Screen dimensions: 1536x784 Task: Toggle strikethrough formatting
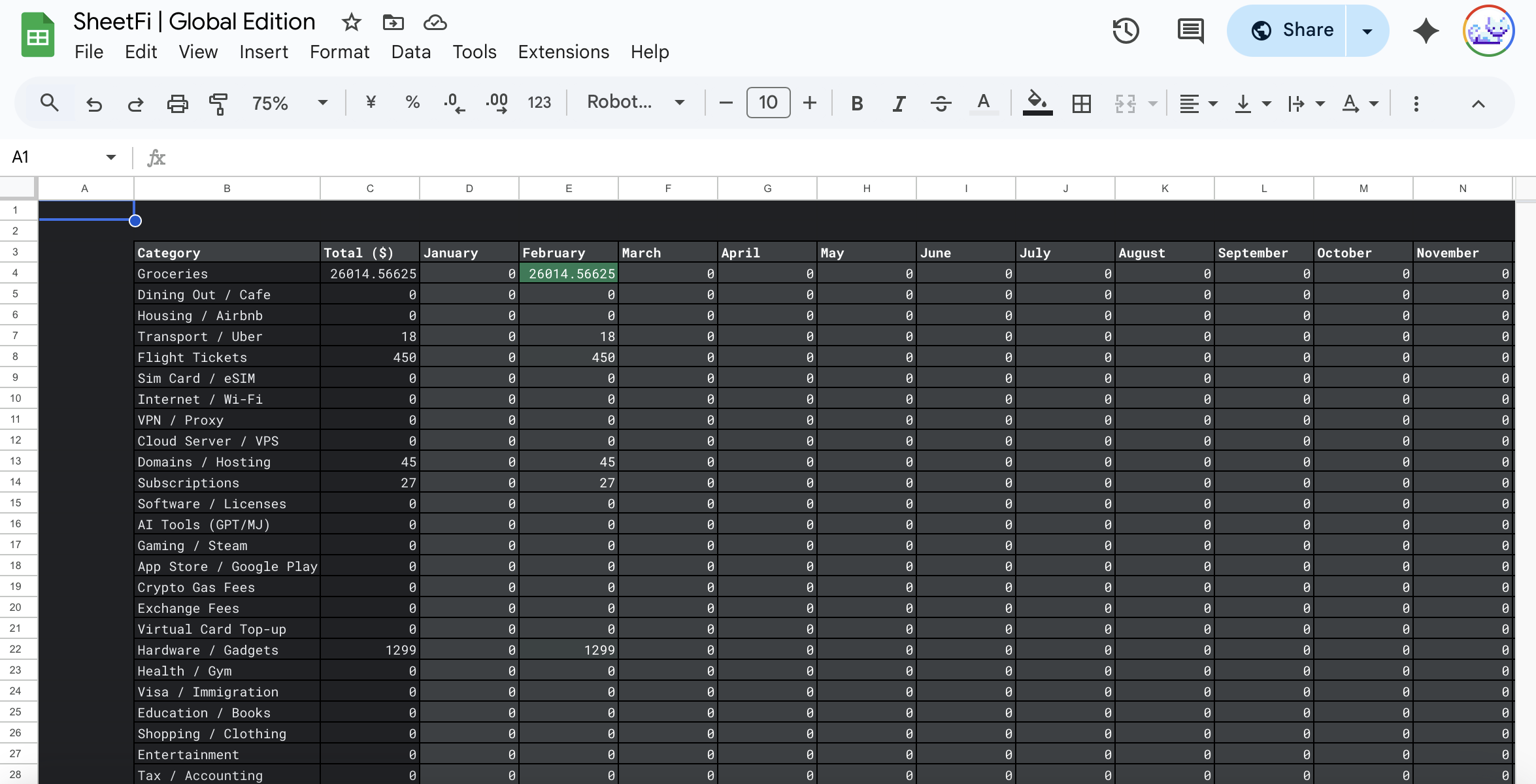point(941,103)
